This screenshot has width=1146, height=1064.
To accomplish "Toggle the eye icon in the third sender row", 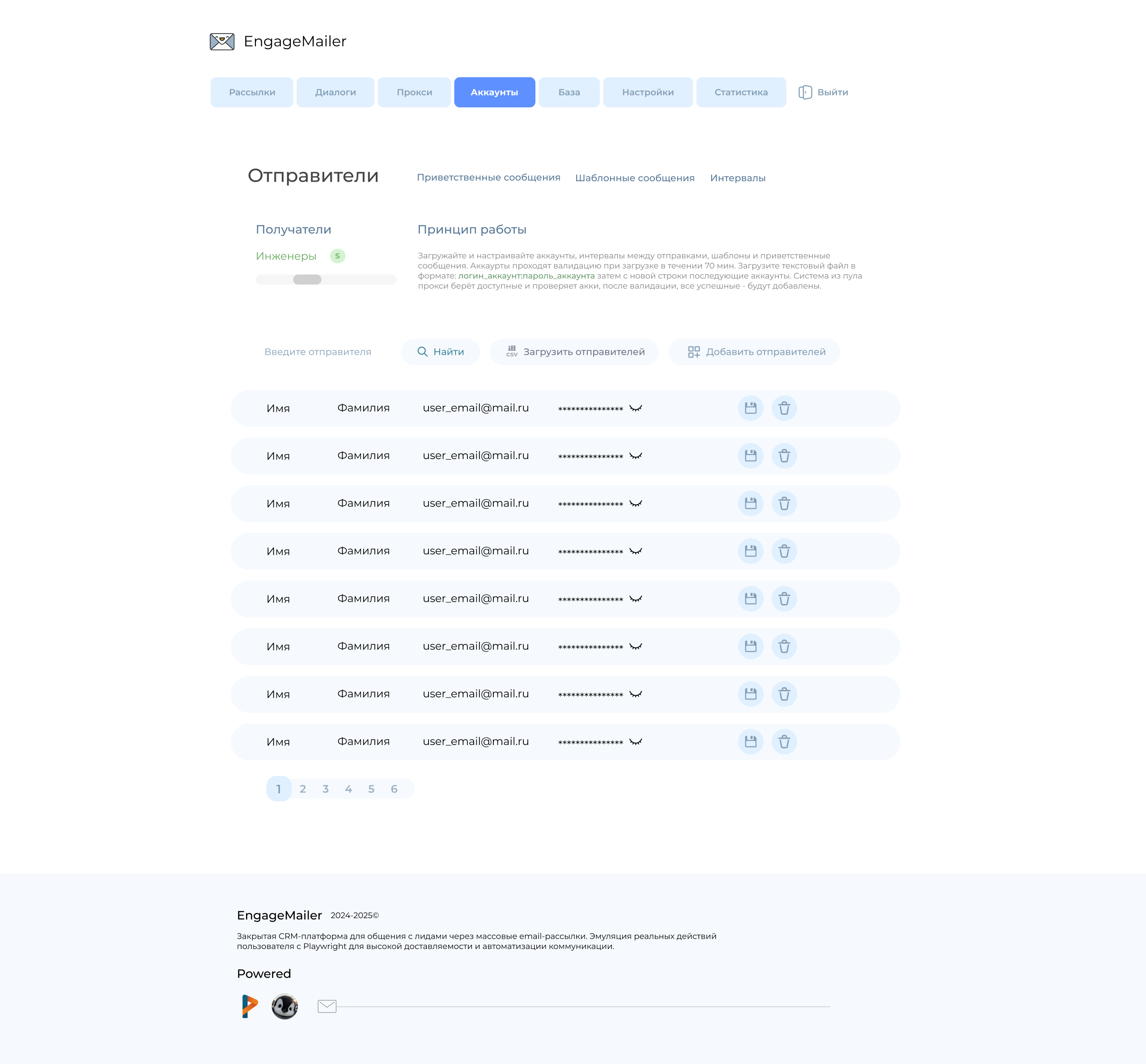I will point(636,504).
